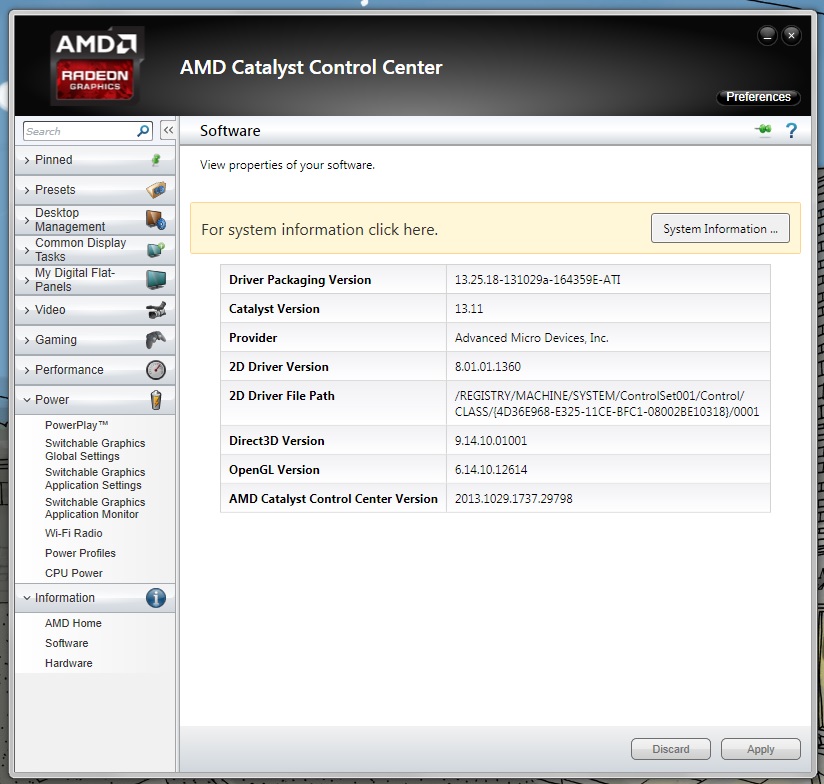The width and height of the screenshot is (824, 784).
Task: Open the Power Profiles page
Action: (x=80, y=553)
